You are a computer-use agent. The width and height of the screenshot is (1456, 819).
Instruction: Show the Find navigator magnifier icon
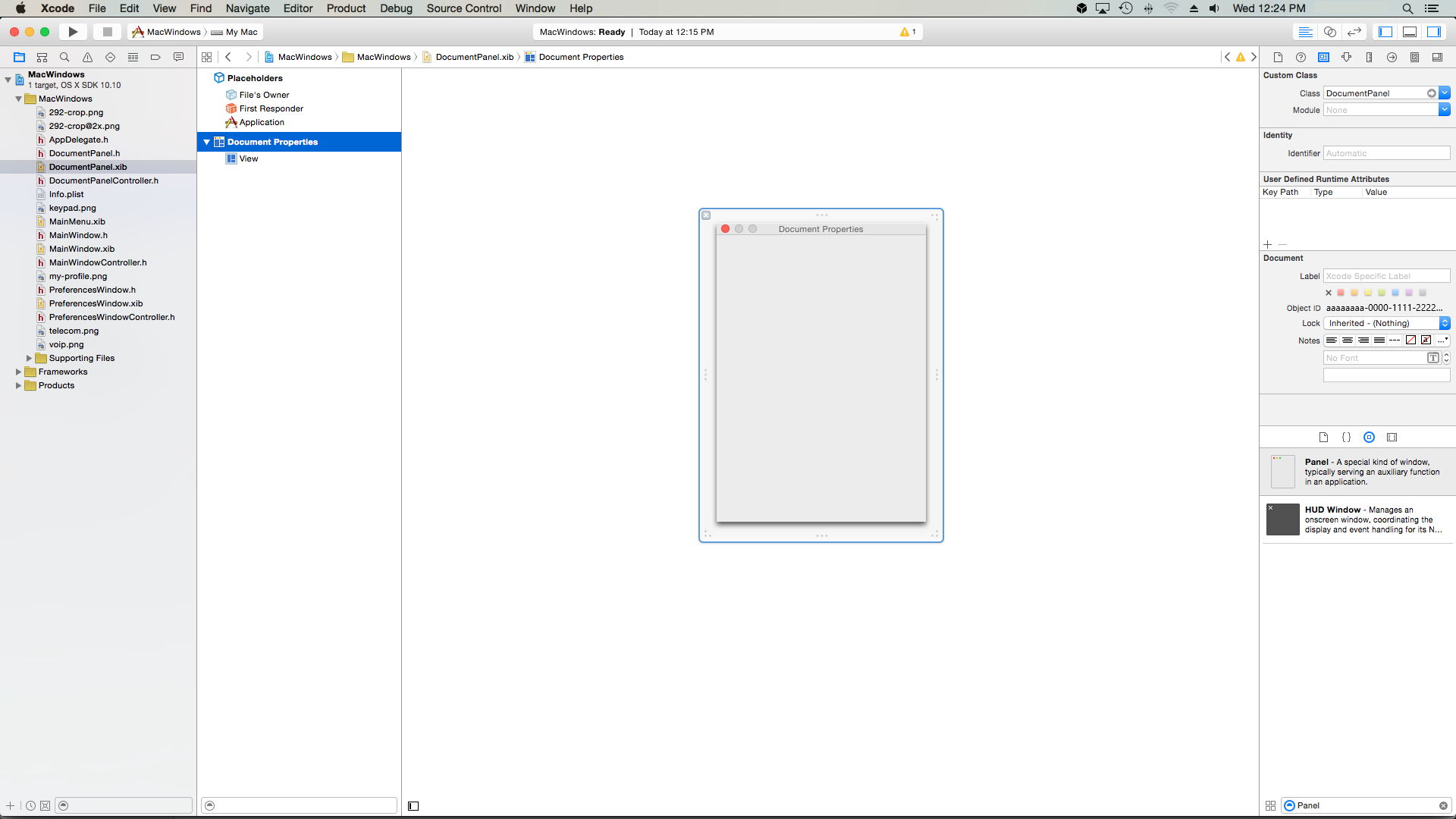64,57
